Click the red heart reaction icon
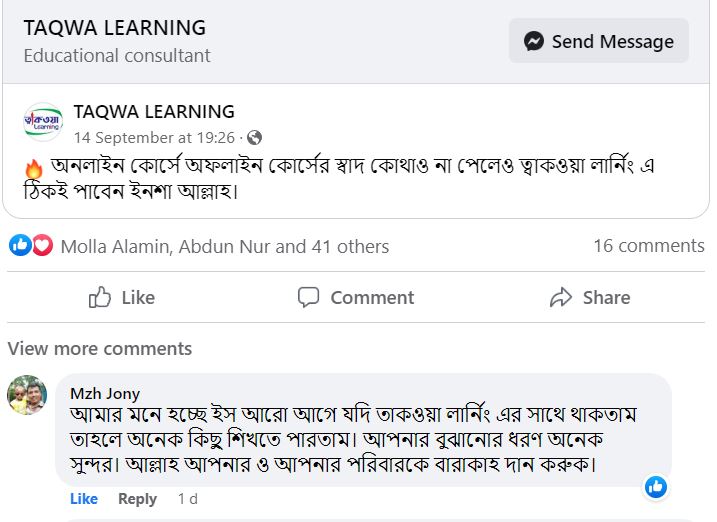This screenshot has width=717, height=522. coord(42,245)
